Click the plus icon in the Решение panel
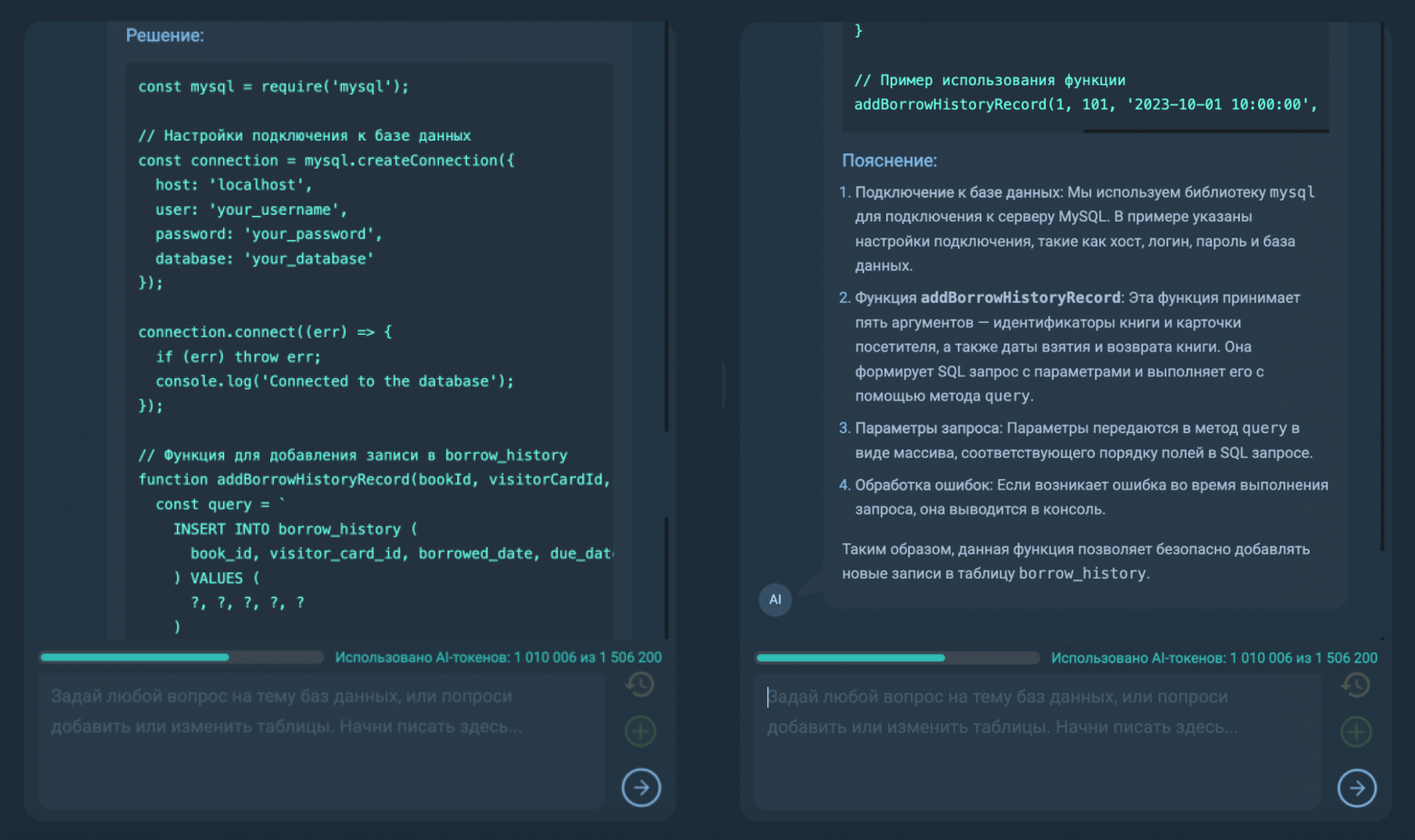1415x840 pixels. (640, 731)
